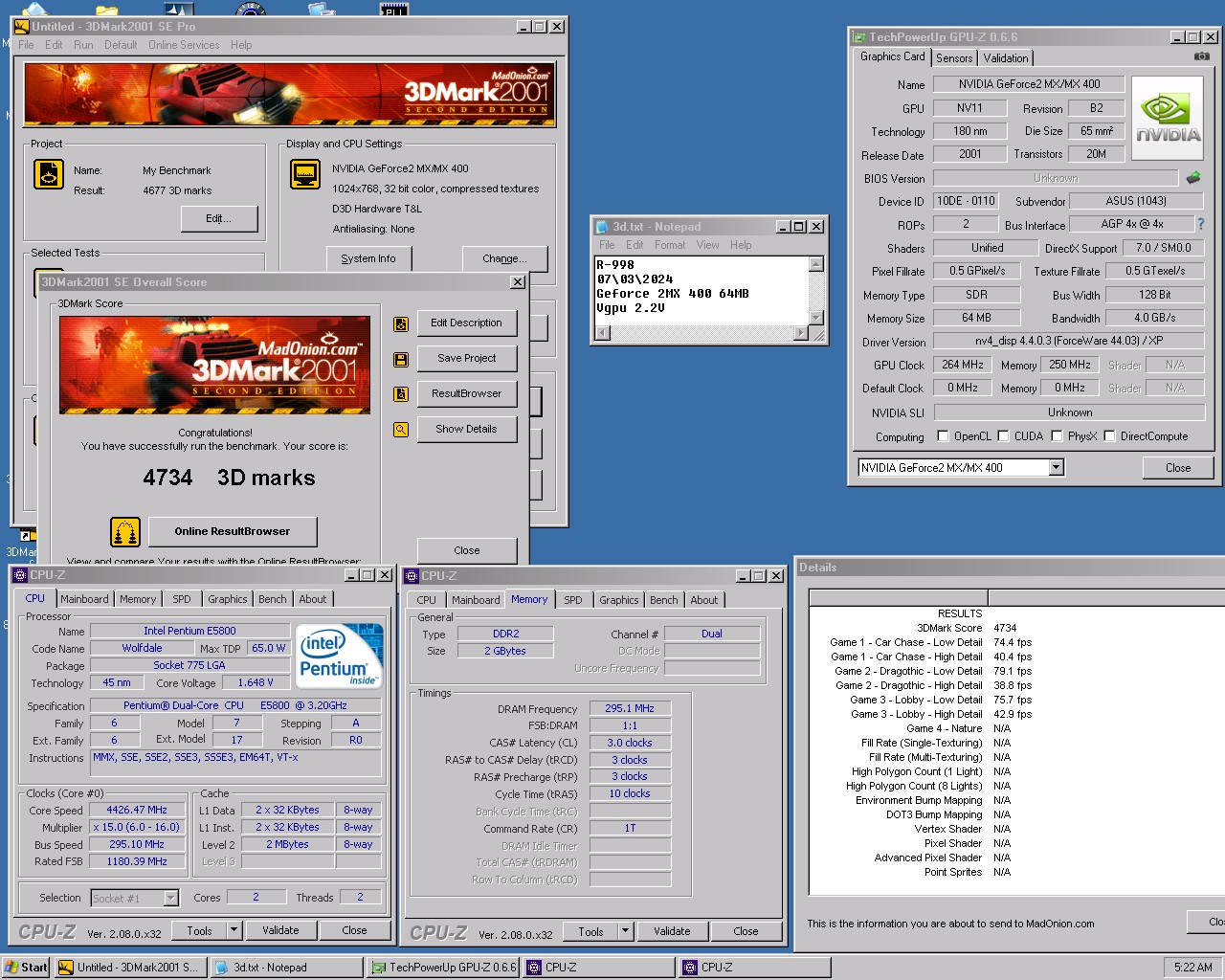Screen dimensions: 1225x980
Task: Toggle the PhysX checkbox in GPU-Z
Action: (x=1057, y=436)
